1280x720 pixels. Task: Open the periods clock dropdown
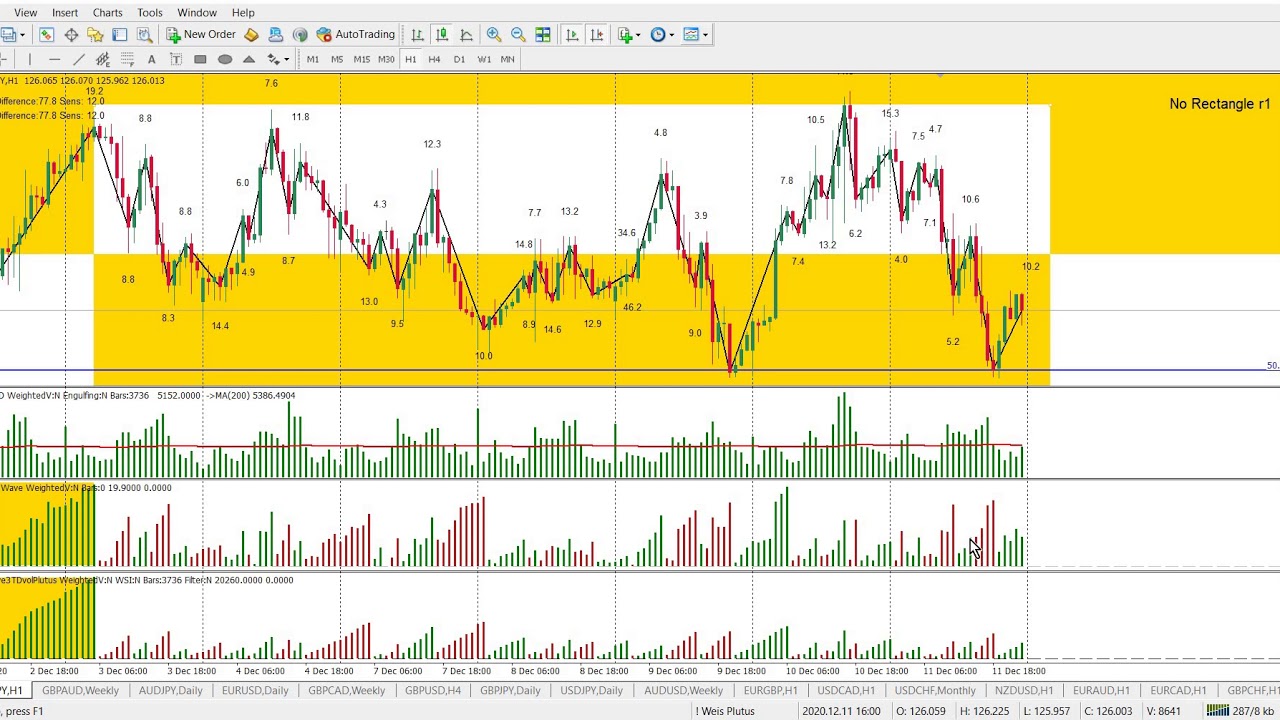[x=662, y=34]
